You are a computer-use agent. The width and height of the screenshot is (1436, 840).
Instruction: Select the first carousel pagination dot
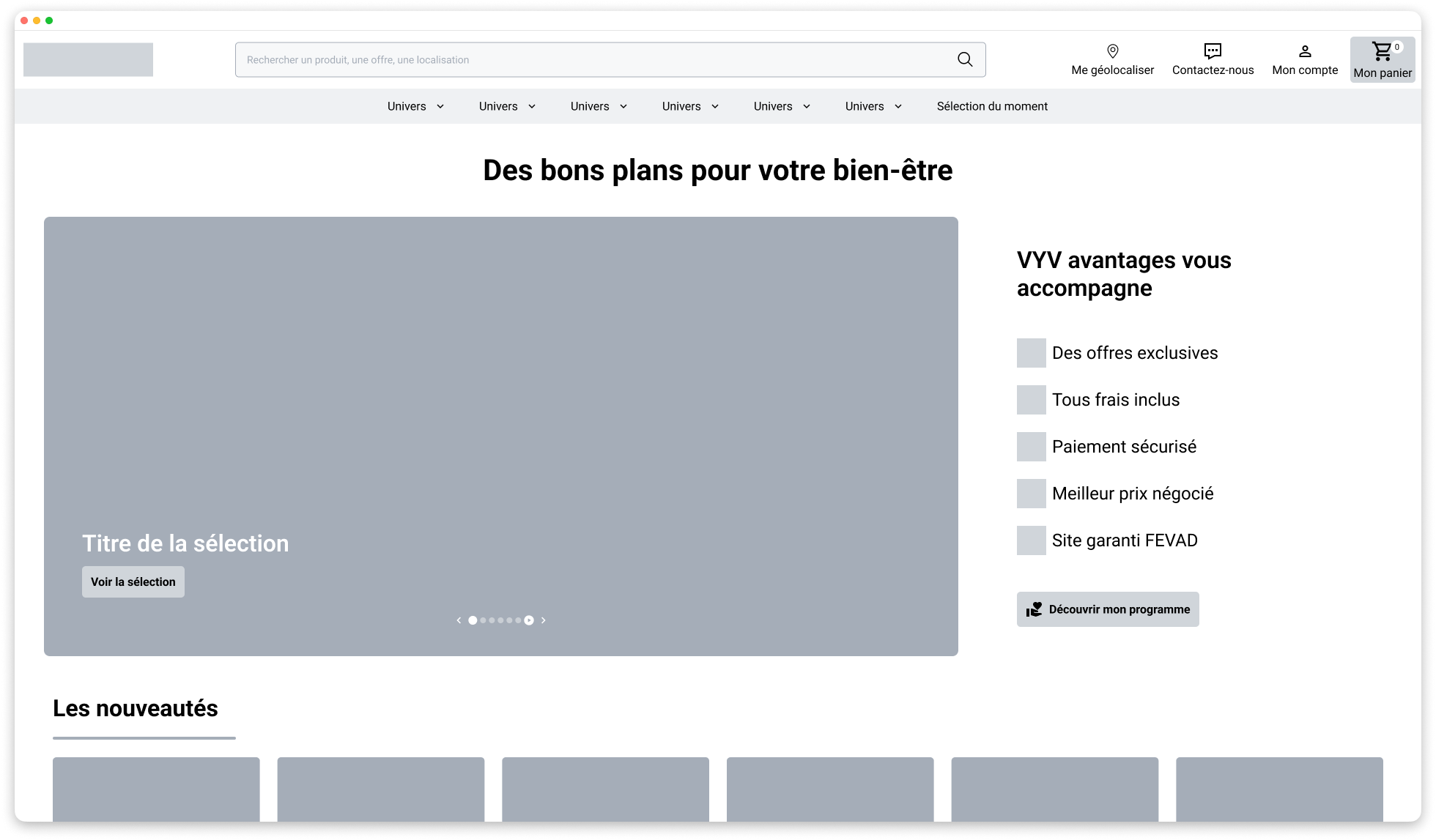[473, 620]
